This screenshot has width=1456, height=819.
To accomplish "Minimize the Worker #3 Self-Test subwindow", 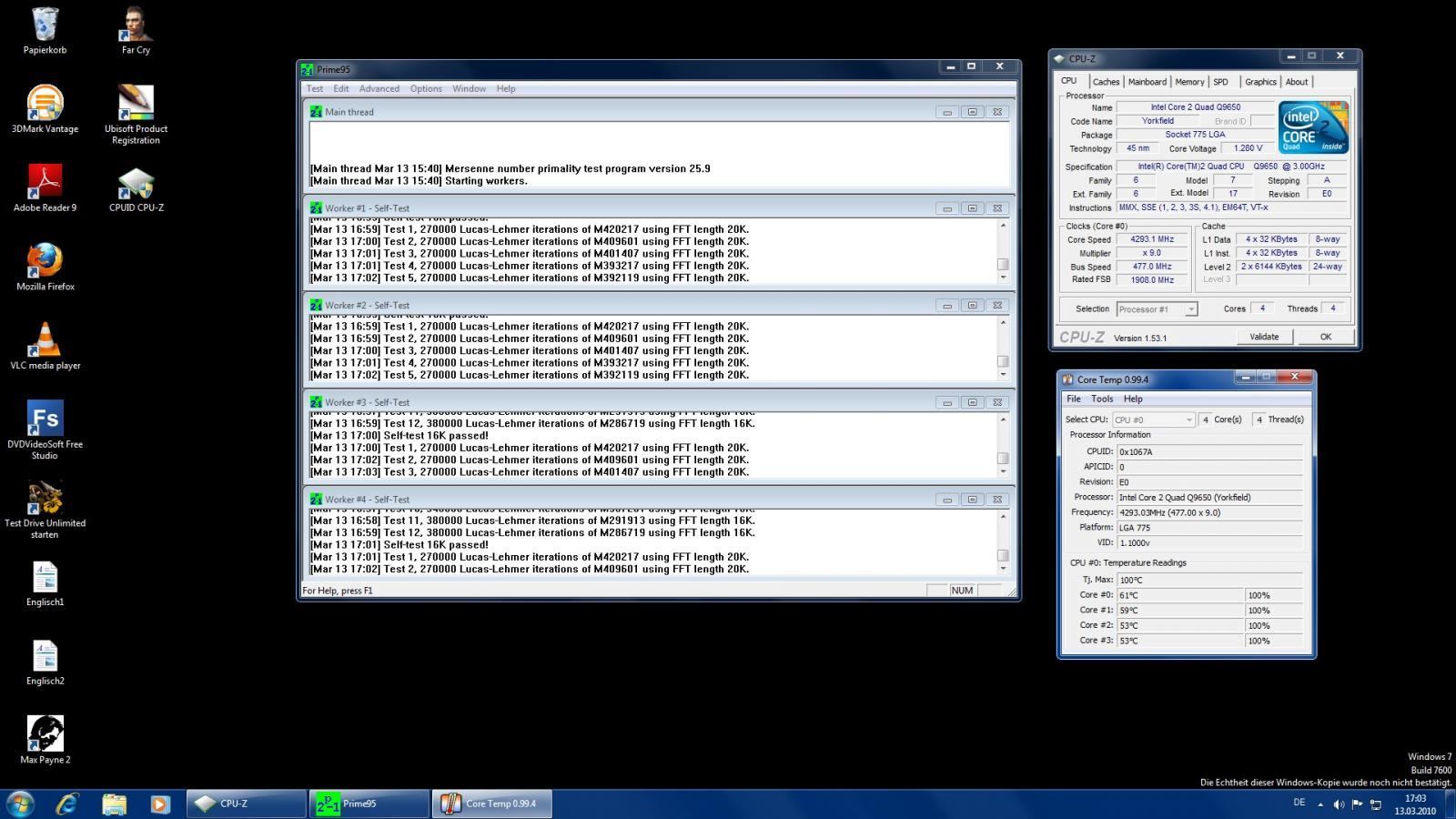I will pyautogui.click(x=947, y=402).
